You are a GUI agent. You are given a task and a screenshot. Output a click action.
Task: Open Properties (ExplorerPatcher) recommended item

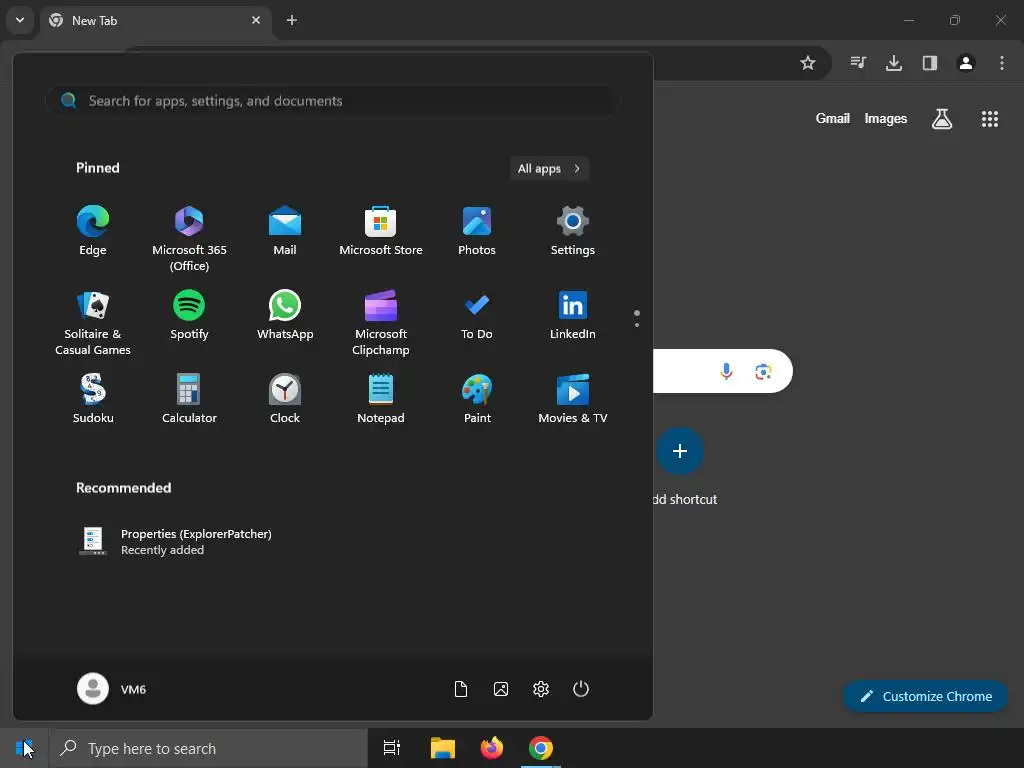[x=175, y=541]
